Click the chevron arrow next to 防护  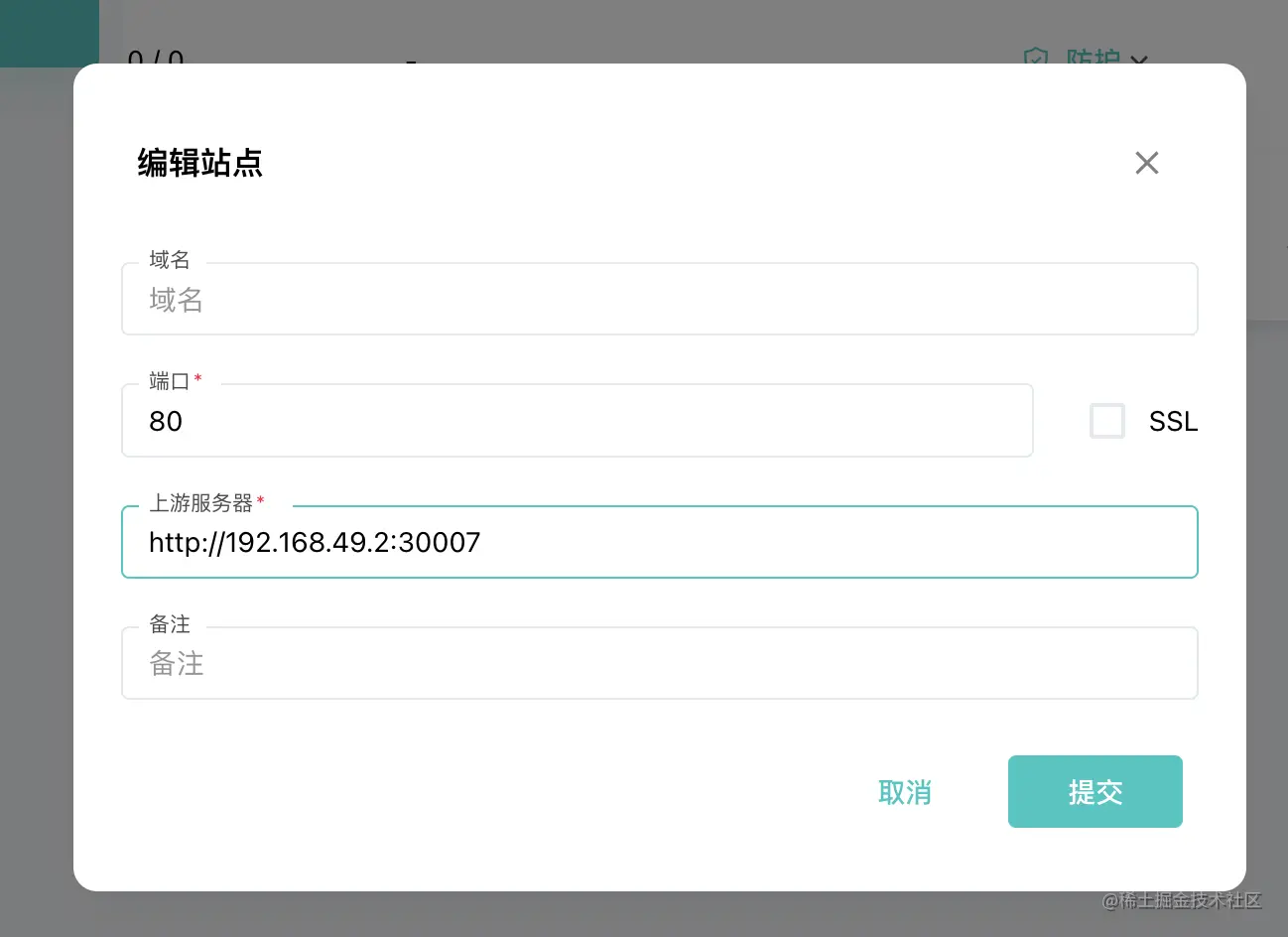point(1139,60)
